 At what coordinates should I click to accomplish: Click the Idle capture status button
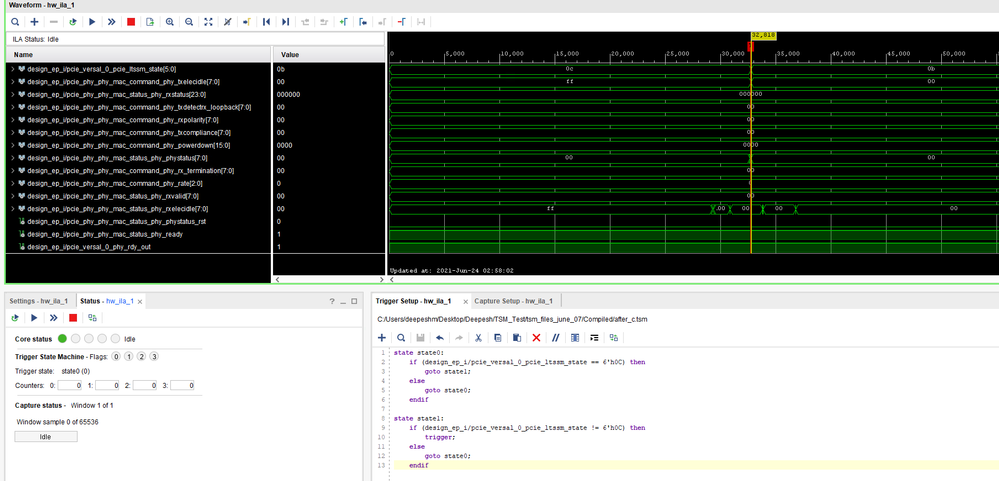(45, 436)
